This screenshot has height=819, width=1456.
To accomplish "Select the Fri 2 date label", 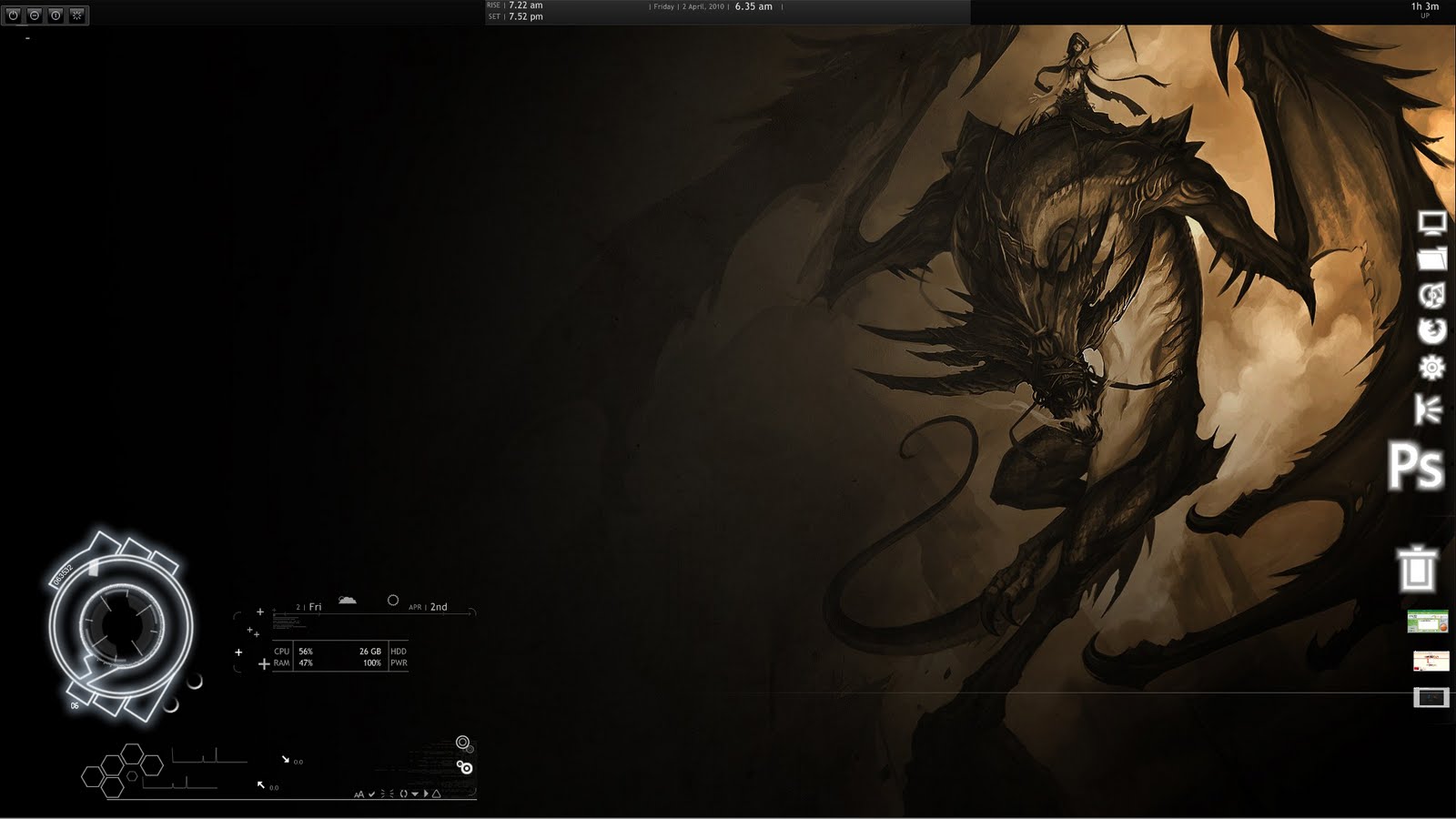I will coord(309,607).
